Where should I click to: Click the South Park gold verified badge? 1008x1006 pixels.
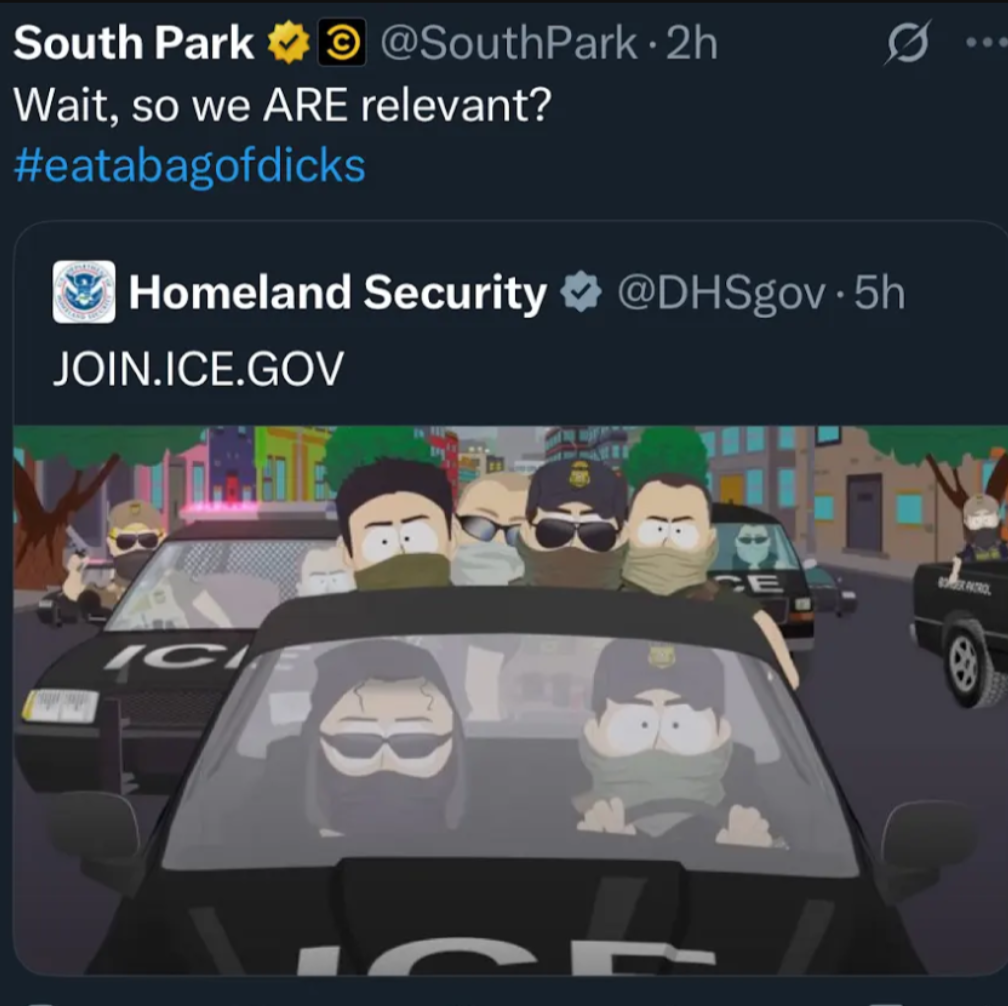289,42
